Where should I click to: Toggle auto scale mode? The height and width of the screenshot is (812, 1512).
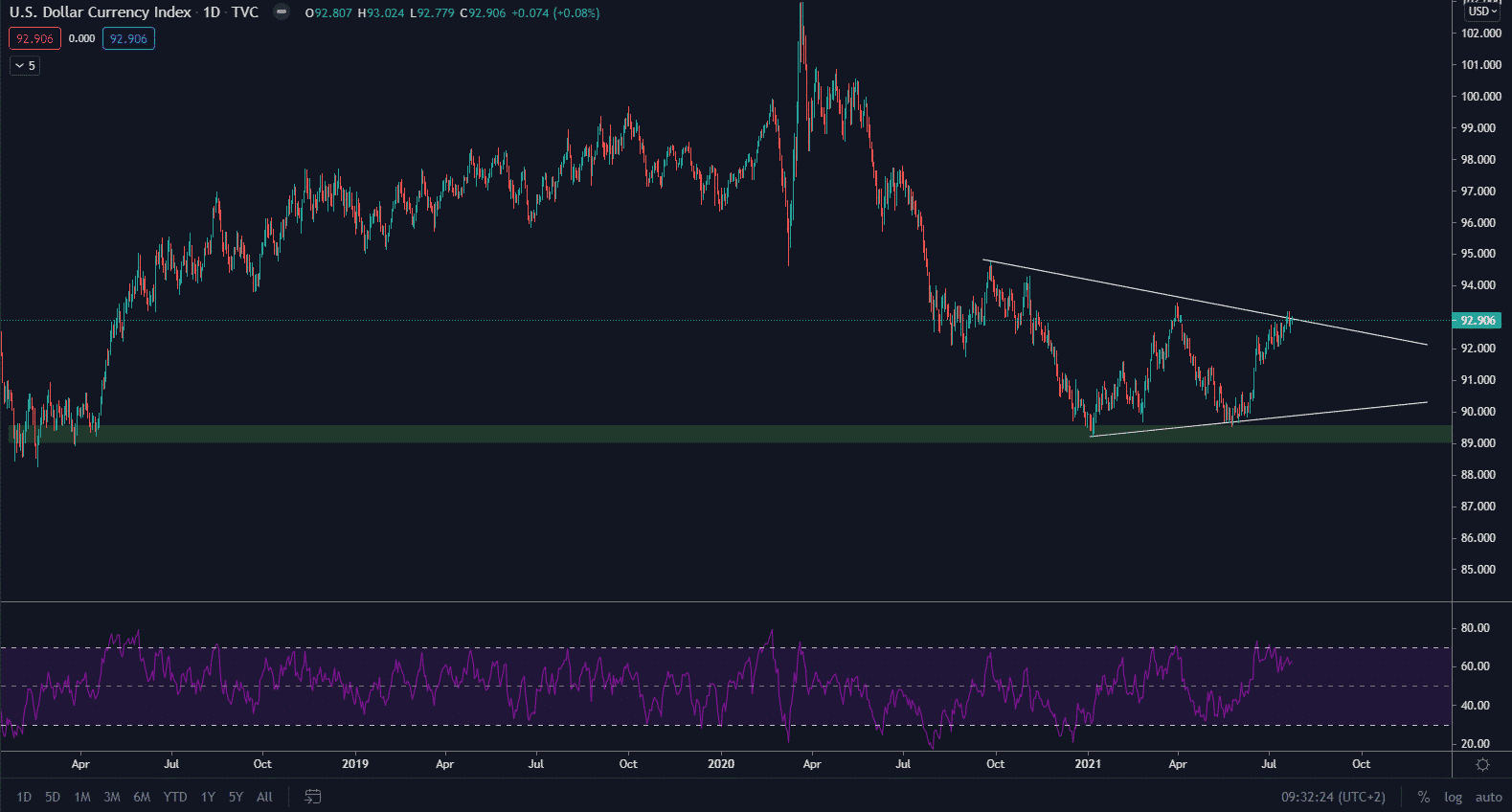point(1488,797)
